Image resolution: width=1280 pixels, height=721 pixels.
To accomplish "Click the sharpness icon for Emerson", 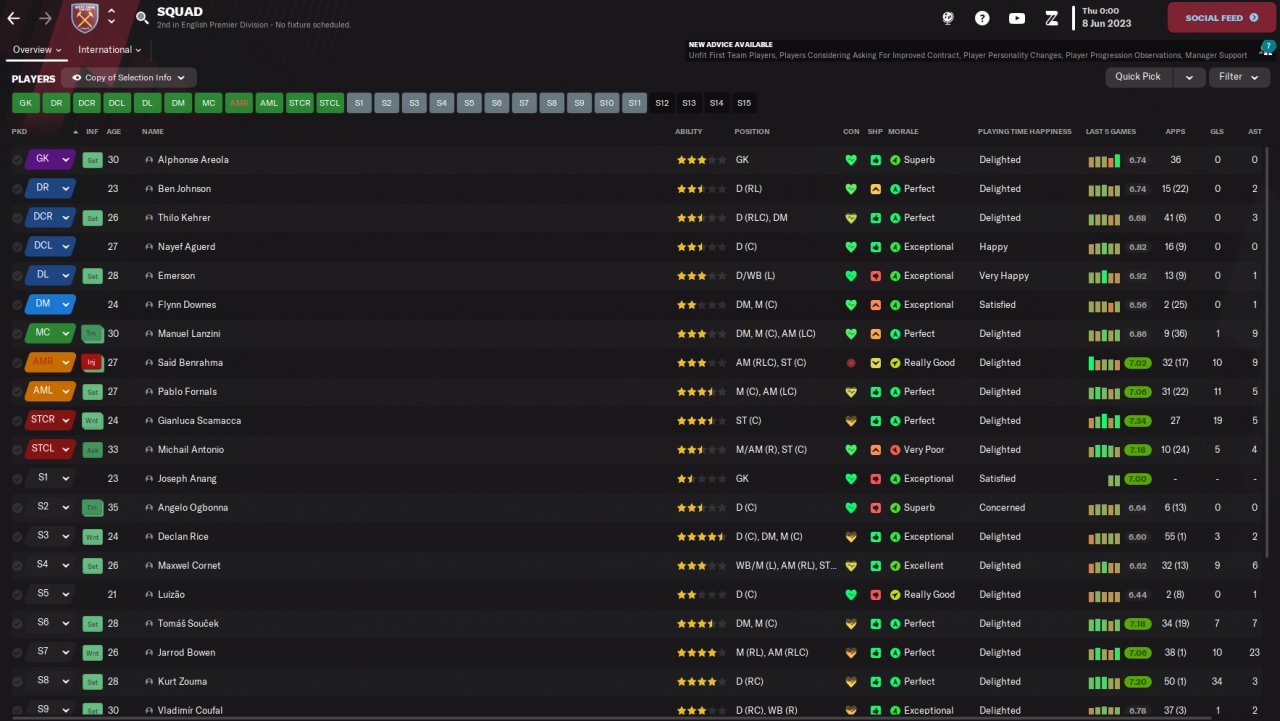I will click(x=876, y=276).
